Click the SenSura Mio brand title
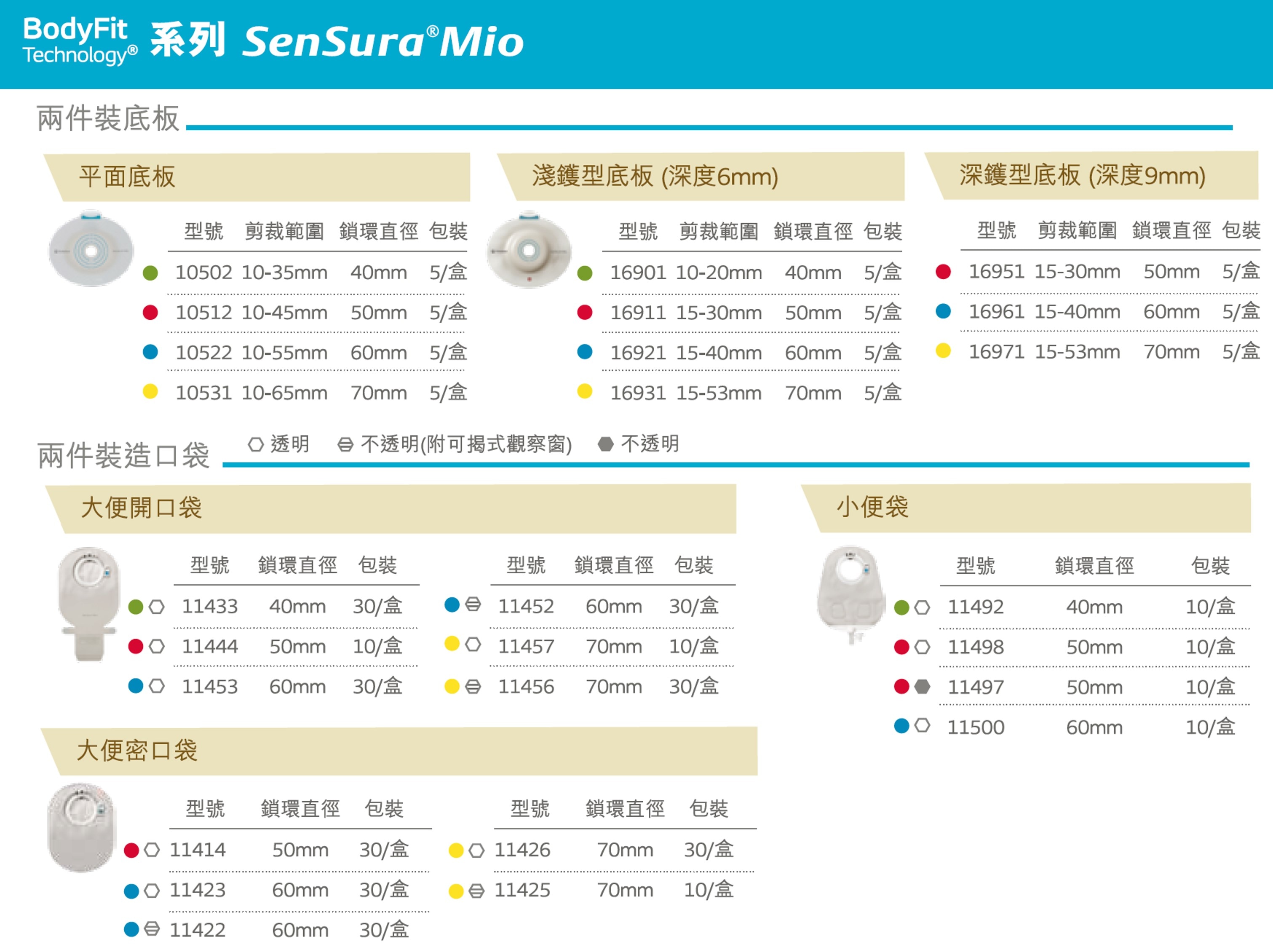Viewport: 1273px width, 952px height. [383, 41]
